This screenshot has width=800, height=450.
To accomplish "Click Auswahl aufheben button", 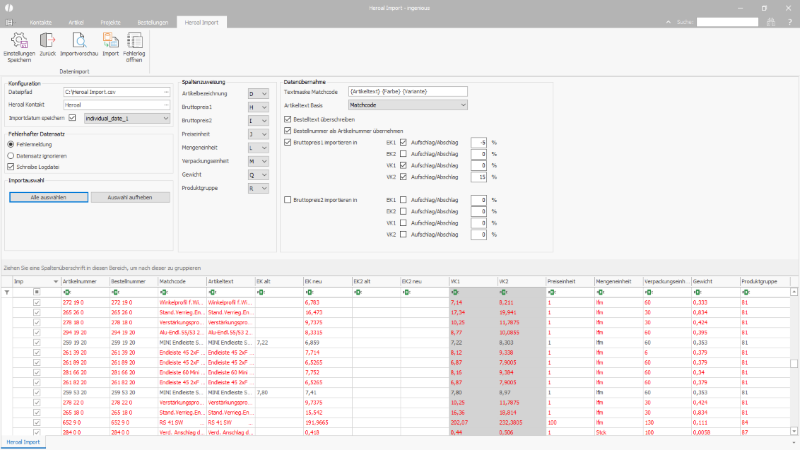I will pyautogui.click(x=130, y=197).
